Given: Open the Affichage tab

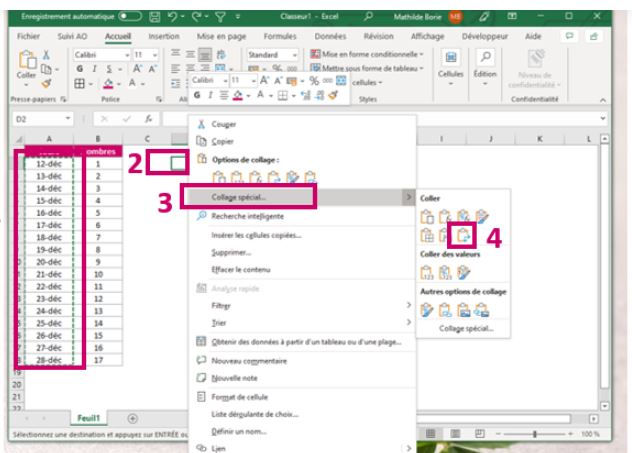Looking at the screenshot, I should 427,36.
